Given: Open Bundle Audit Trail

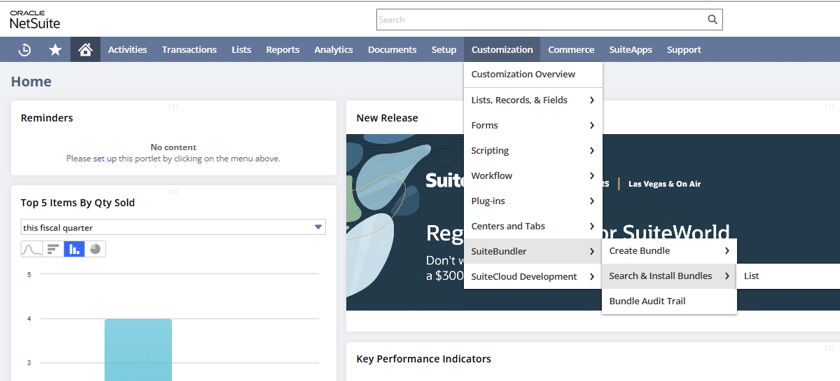Looking at the screenshot, I should tap(669, 301).
